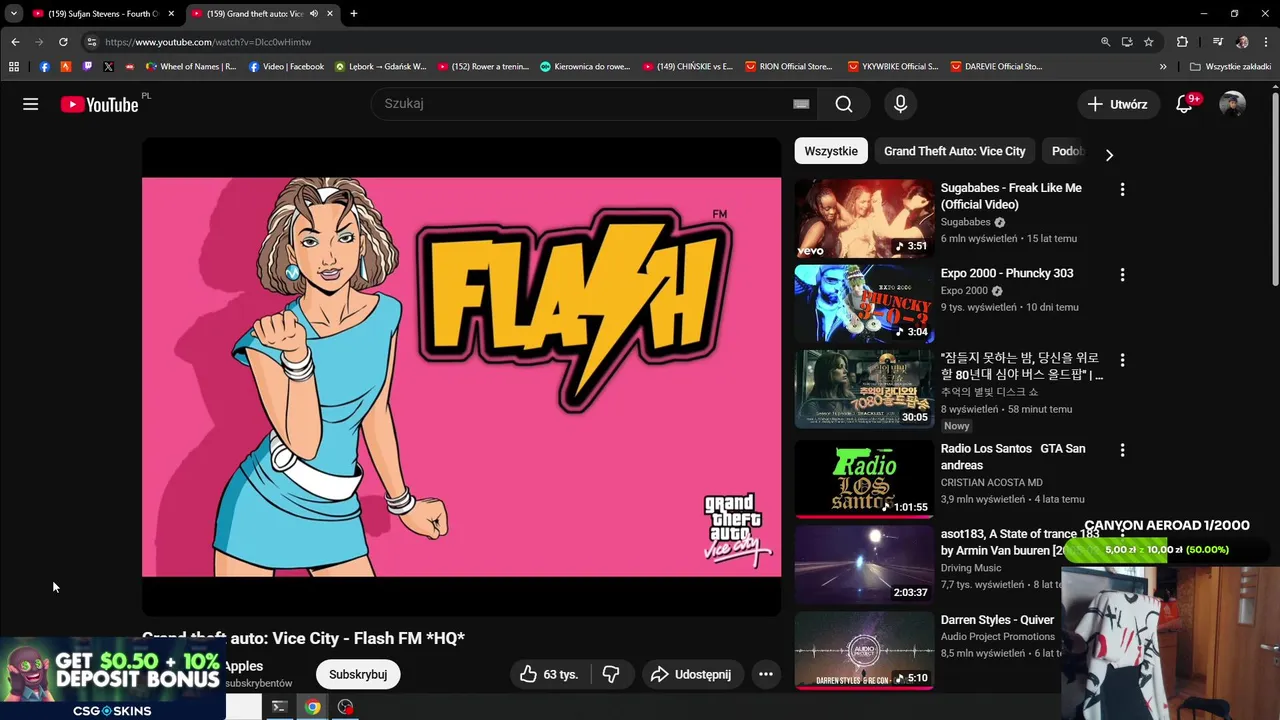Go to YouTube home via logo

tap(99, 104)
